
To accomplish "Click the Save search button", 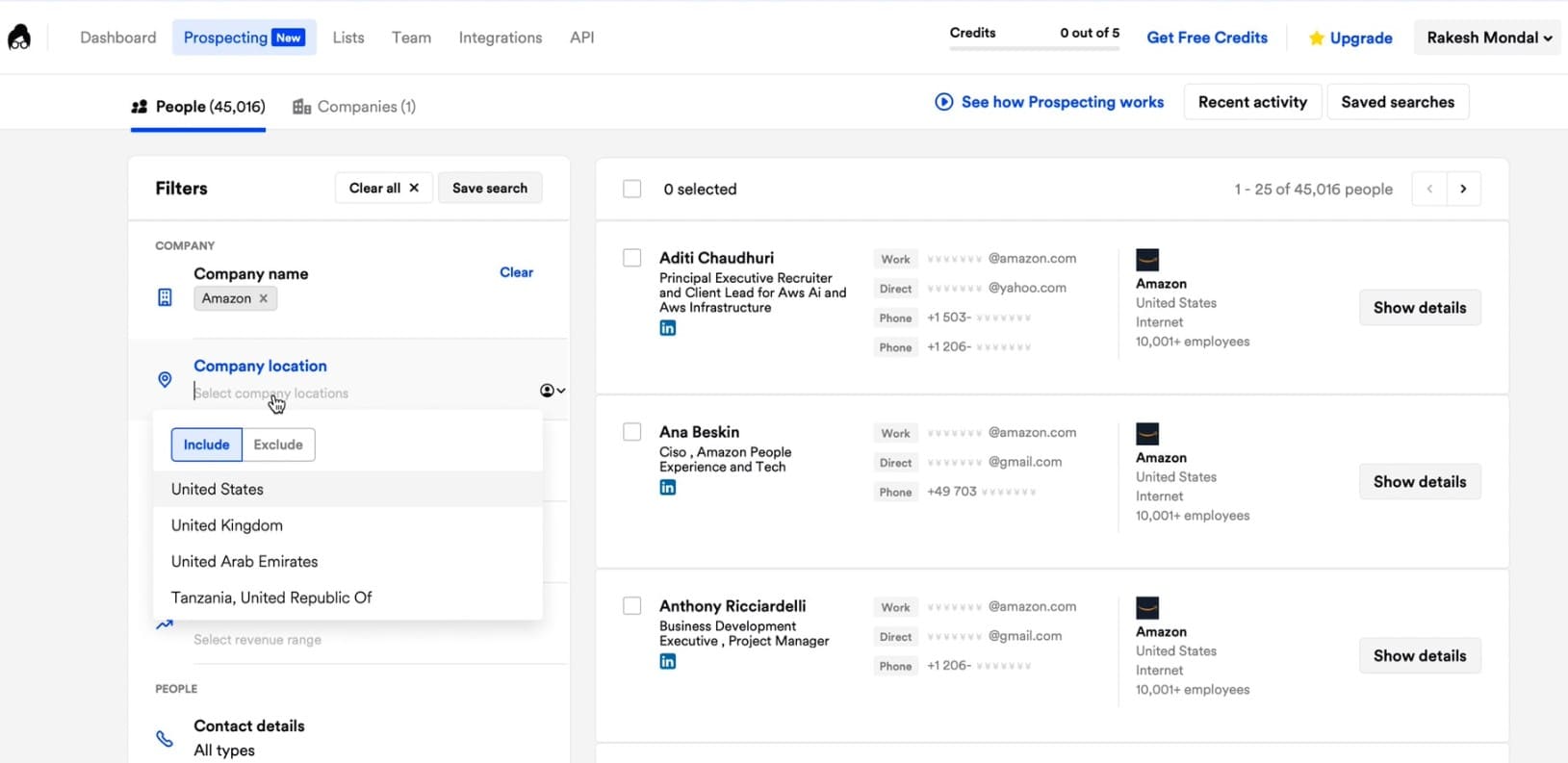I will (490, 188).
